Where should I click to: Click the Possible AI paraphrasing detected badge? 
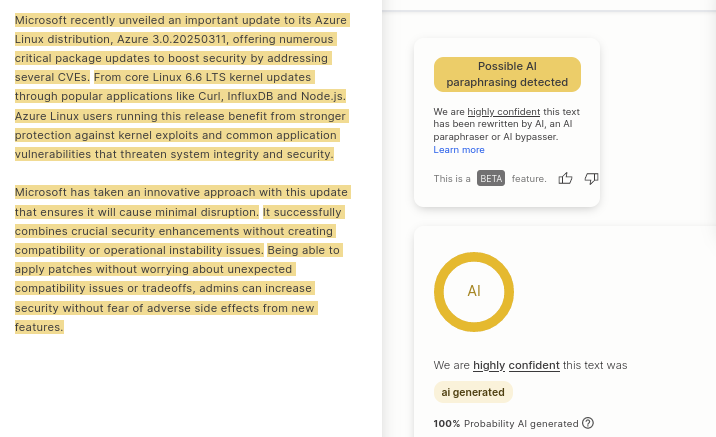pyautogui.click(x=507, y=74)
